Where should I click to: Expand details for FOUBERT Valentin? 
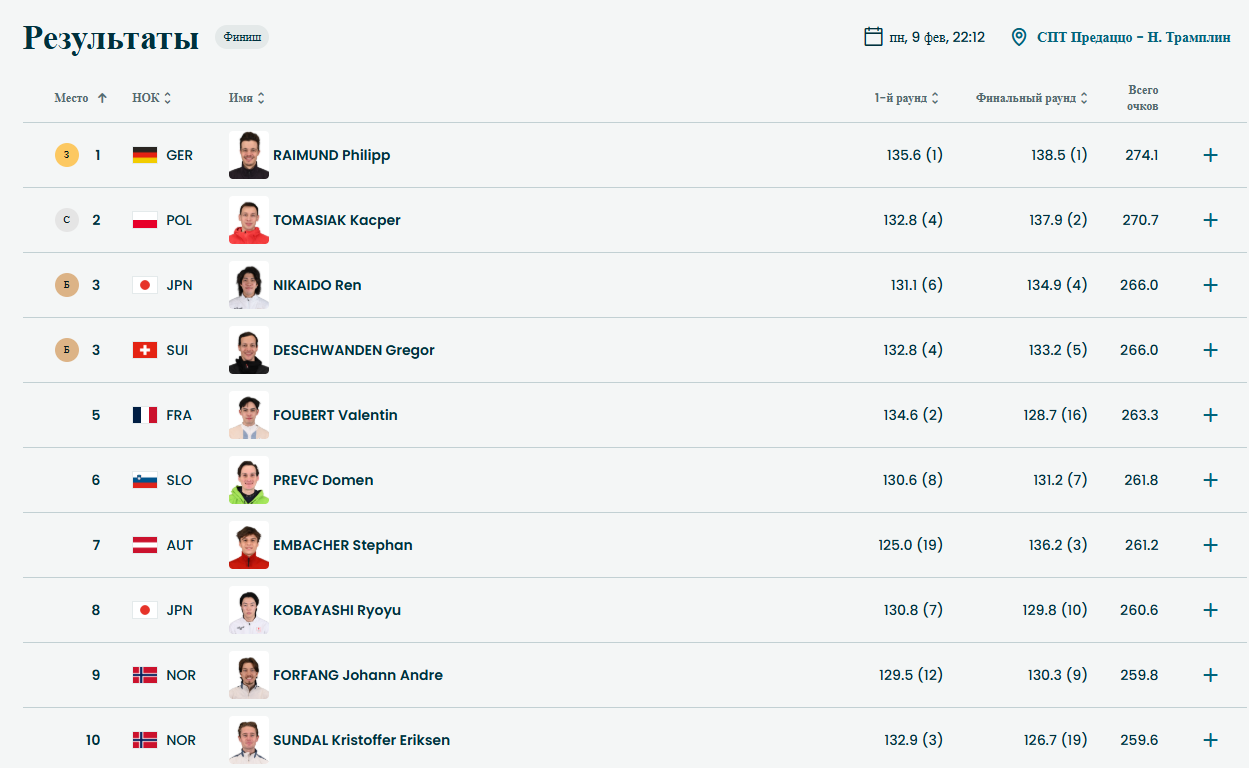[1210, 415]
